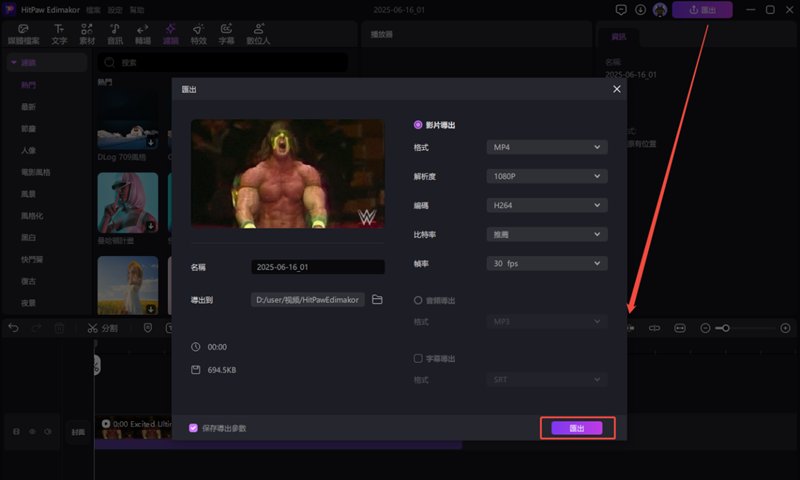The image size is (800, 480).
Task: Select the 人像 portrait filter category
Action: [29, 150]
